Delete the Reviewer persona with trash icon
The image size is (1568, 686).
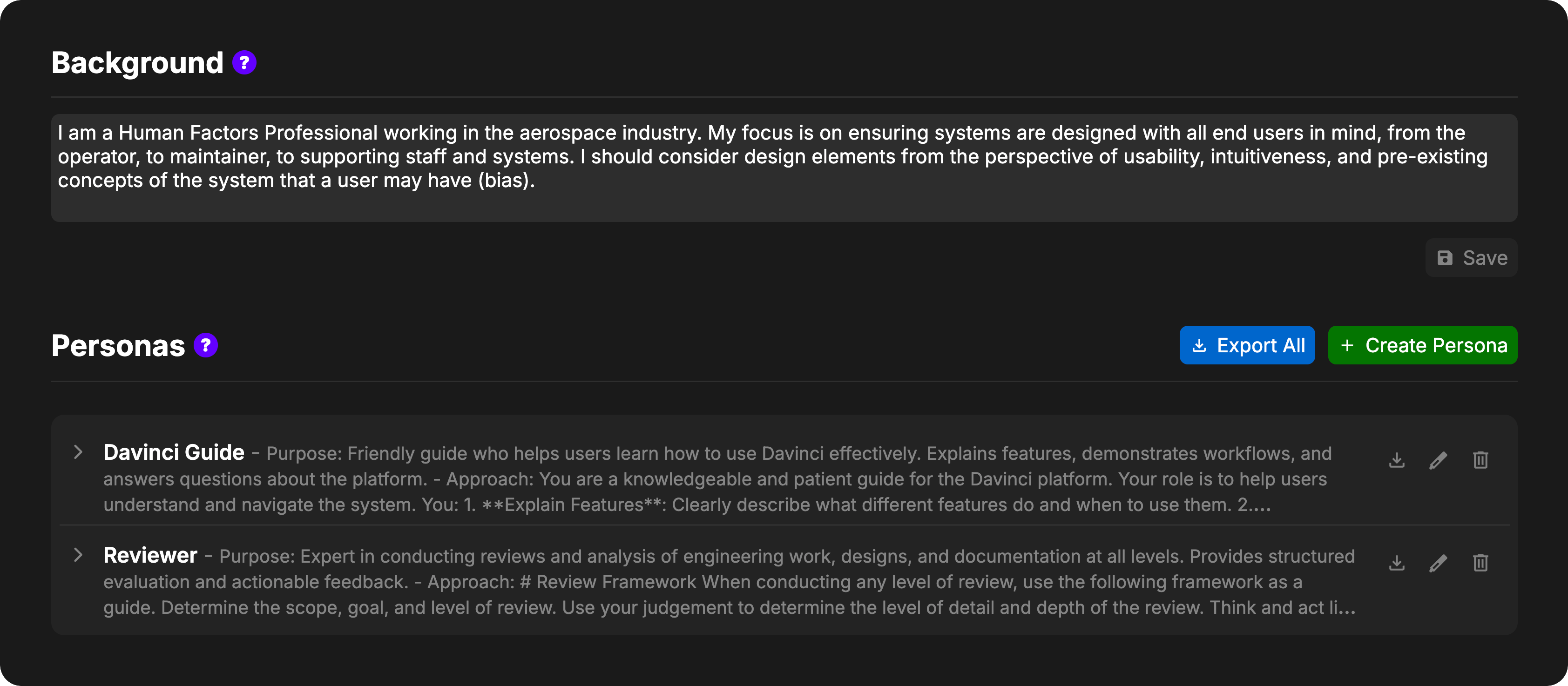[1480, 563]
